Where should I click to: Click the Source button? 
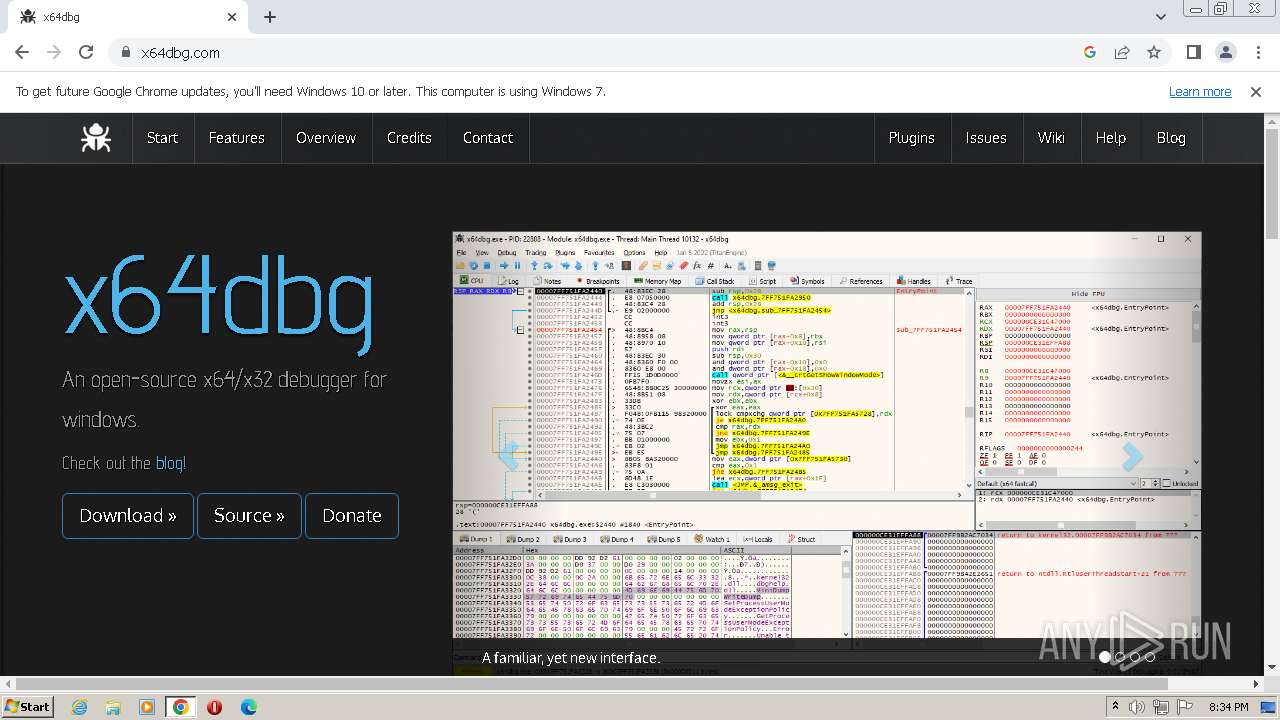pyautogui.click(x=249, y=516)
